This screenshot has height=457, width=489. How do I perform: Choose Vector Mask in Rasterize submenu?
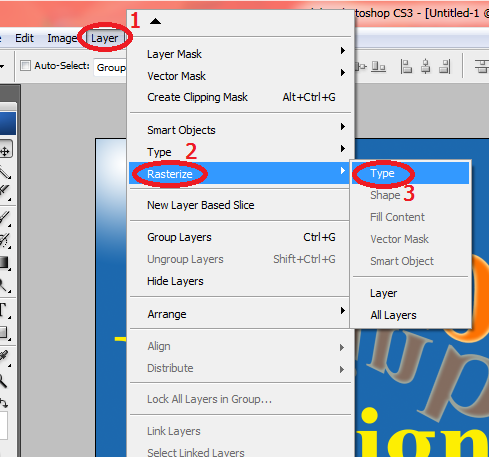(411, 239)
